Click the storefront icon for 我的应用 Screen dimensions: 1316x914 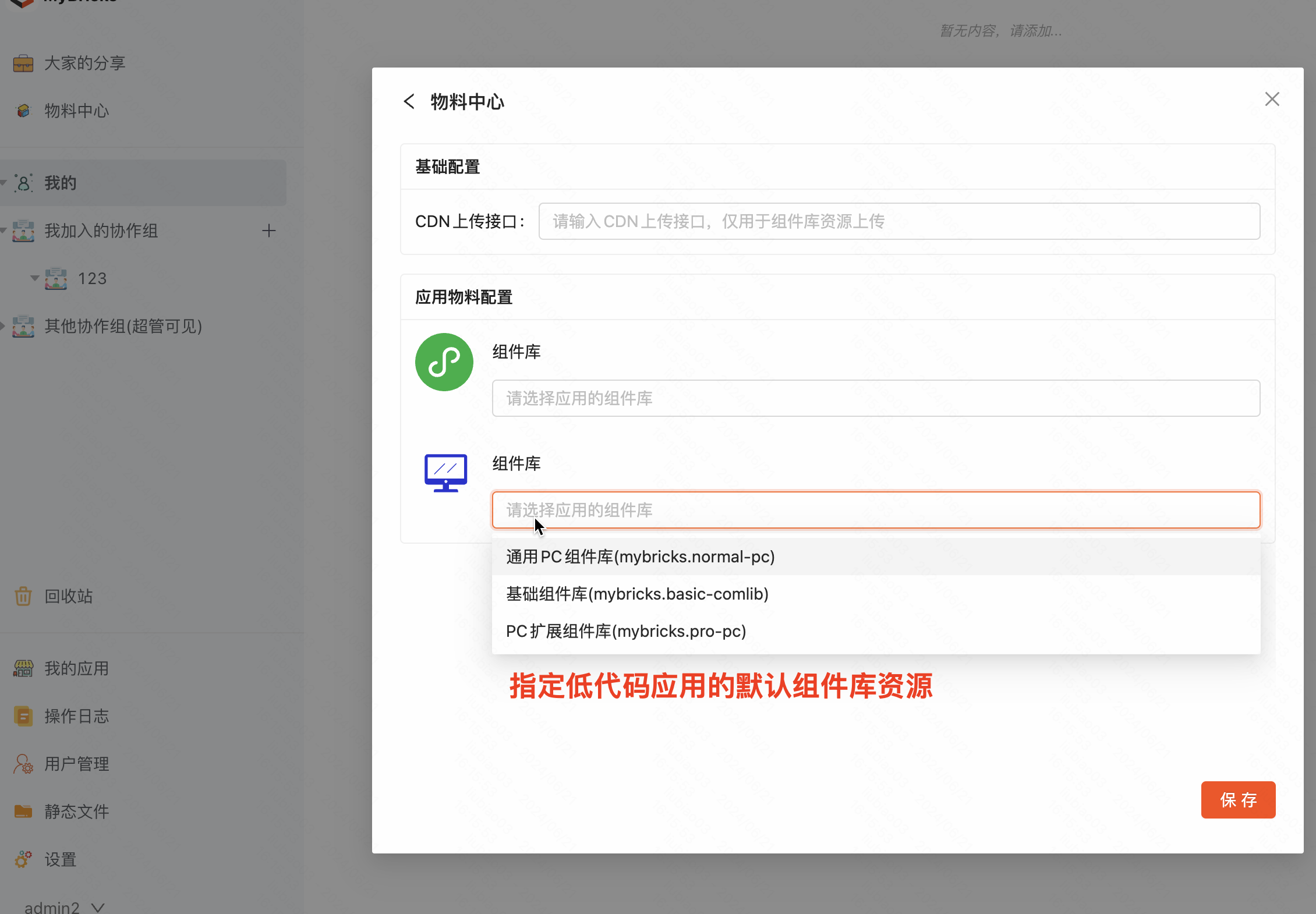click(23, 668)
